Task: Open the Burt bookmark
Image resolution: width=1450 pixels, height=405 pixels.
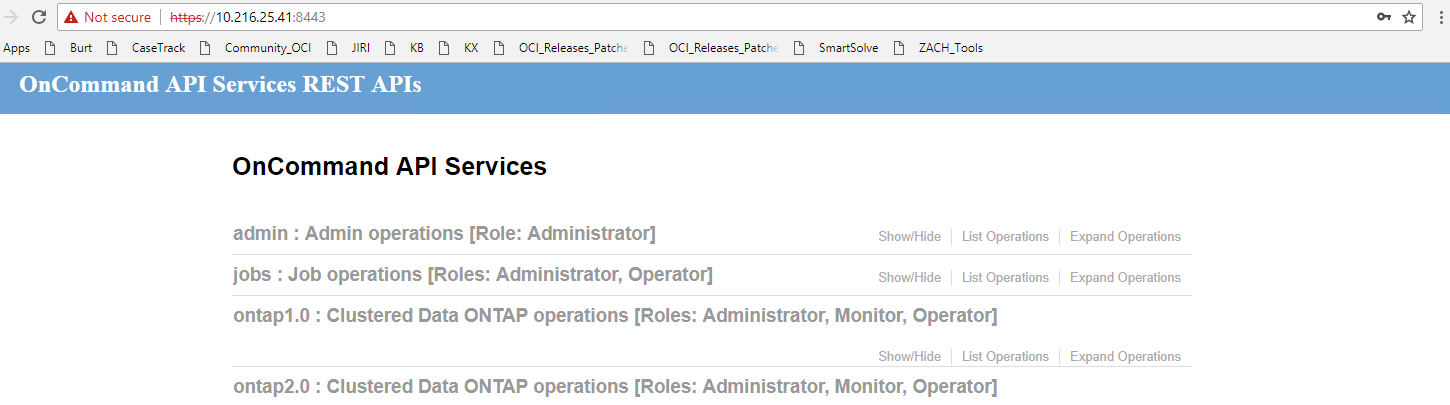Action: (80, 47)
